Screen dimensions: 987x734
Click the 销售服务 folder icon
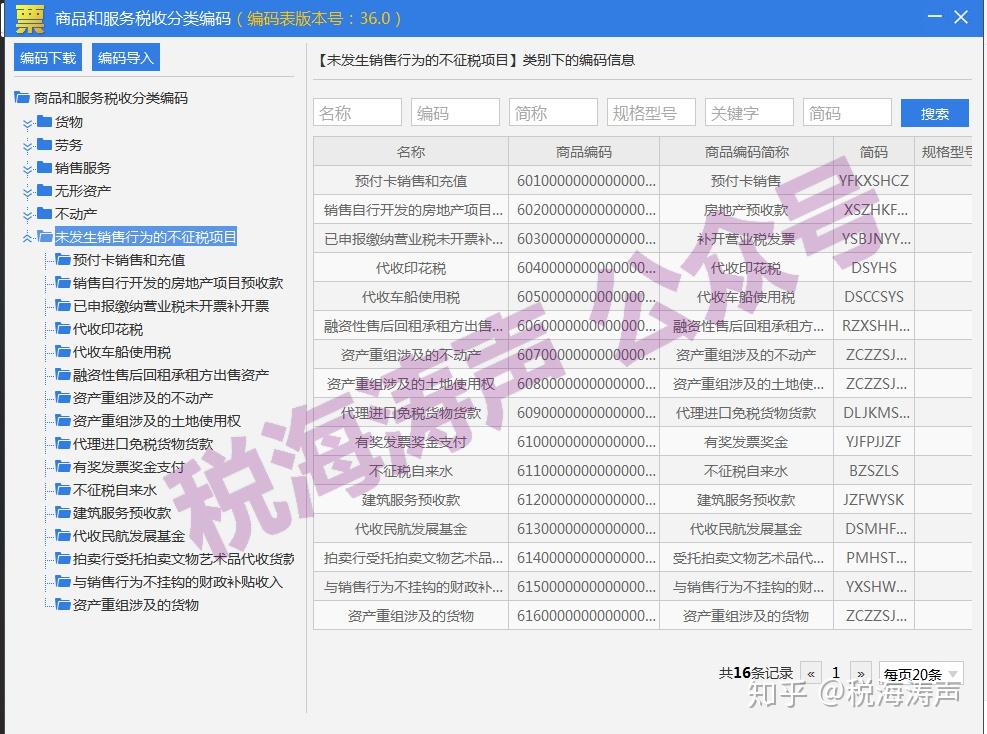pos(44,167)
